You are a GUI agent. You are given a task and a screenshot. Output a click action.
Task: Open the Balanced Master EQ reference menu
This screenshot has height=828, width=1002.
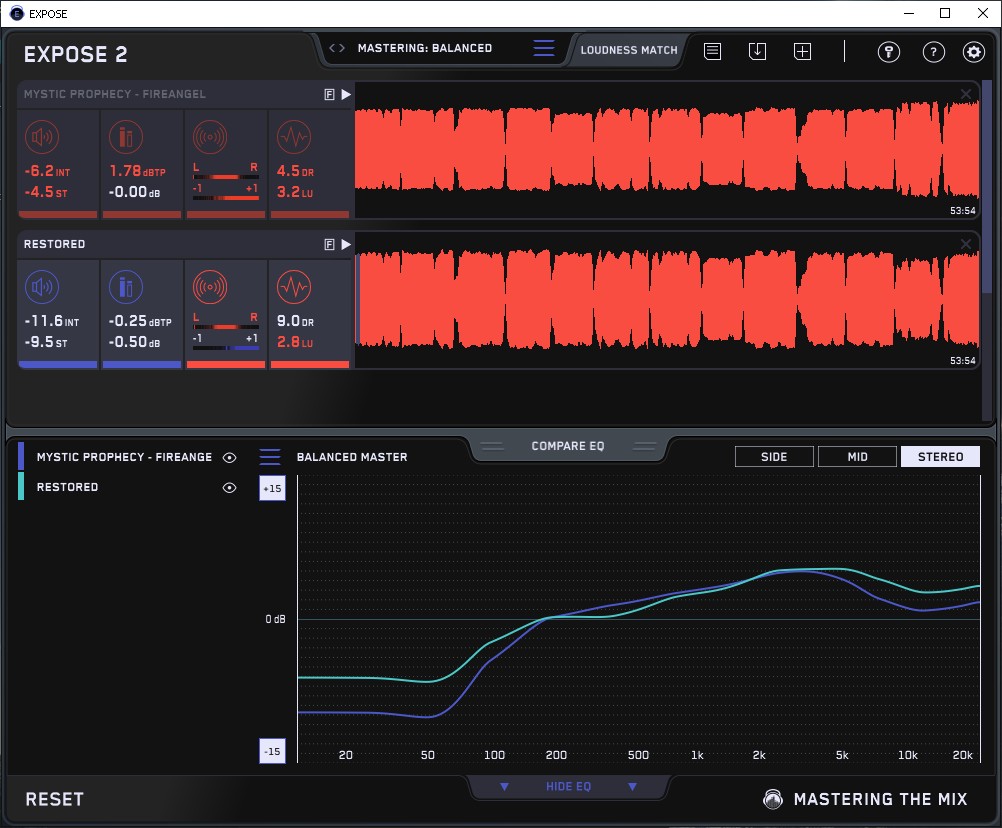click(270, 457)
